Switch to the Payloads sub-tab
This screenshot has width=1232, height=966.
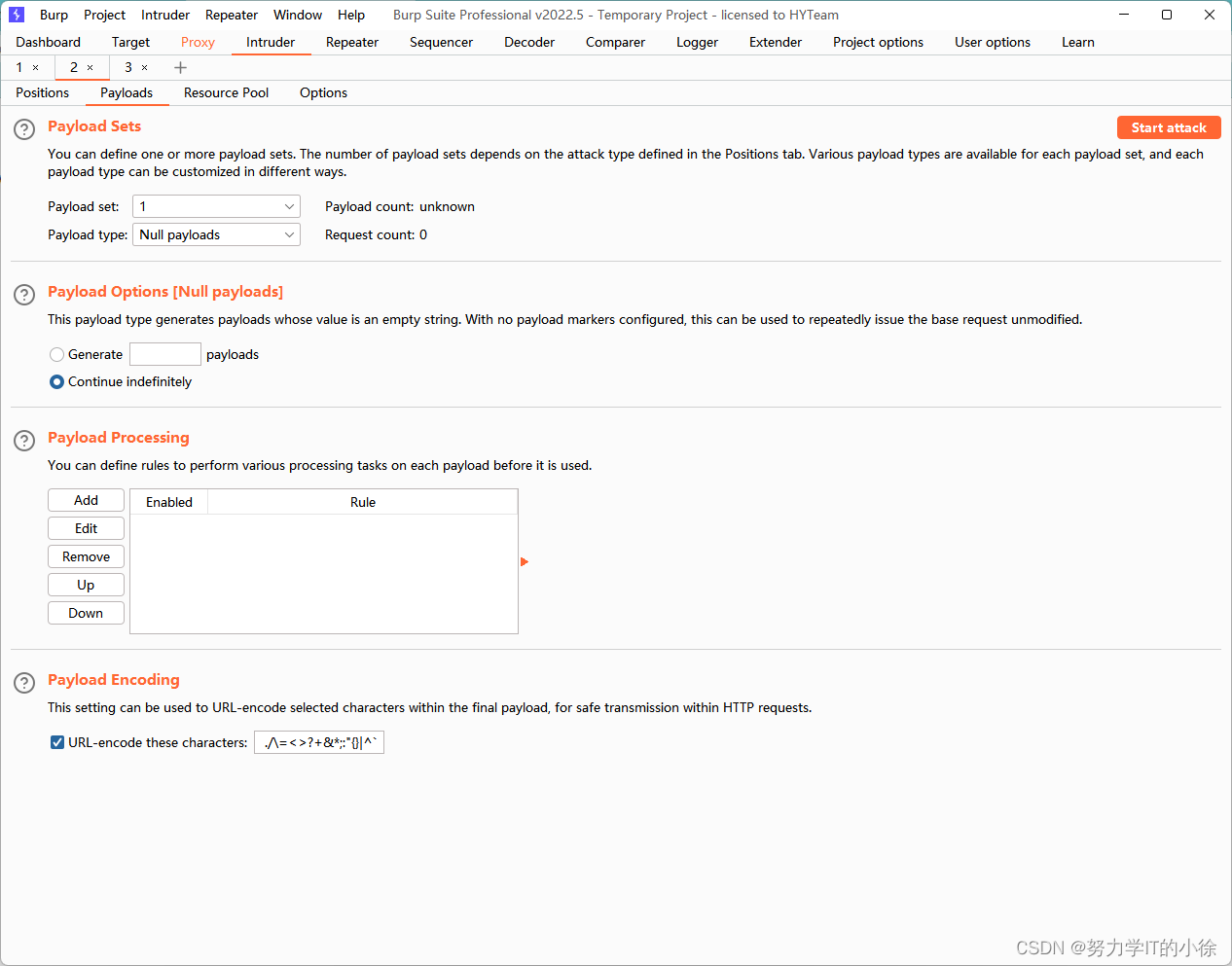(x=127, y=92)
